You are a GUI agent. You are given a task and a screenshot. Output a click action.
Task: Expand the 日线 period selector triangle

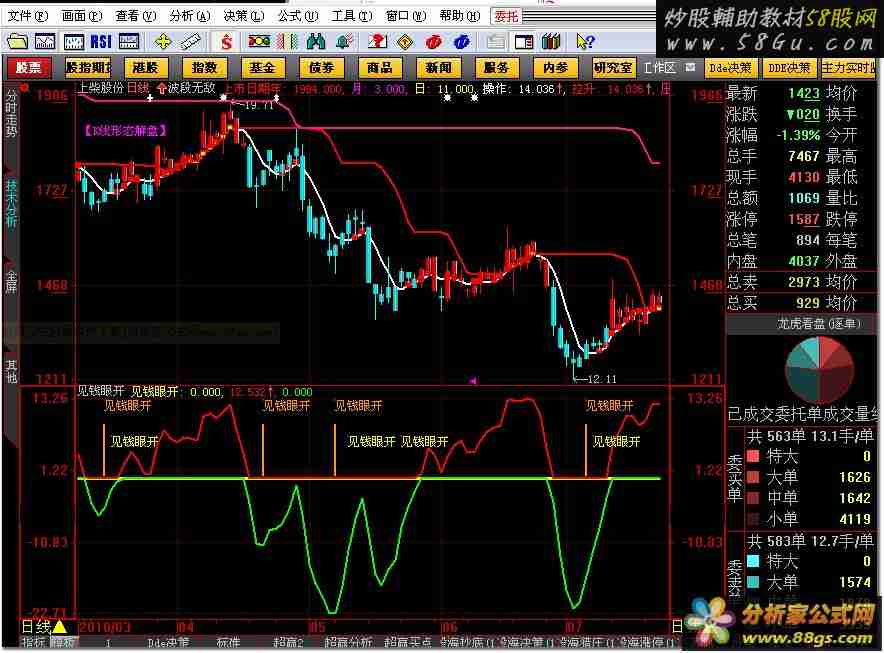59,627
